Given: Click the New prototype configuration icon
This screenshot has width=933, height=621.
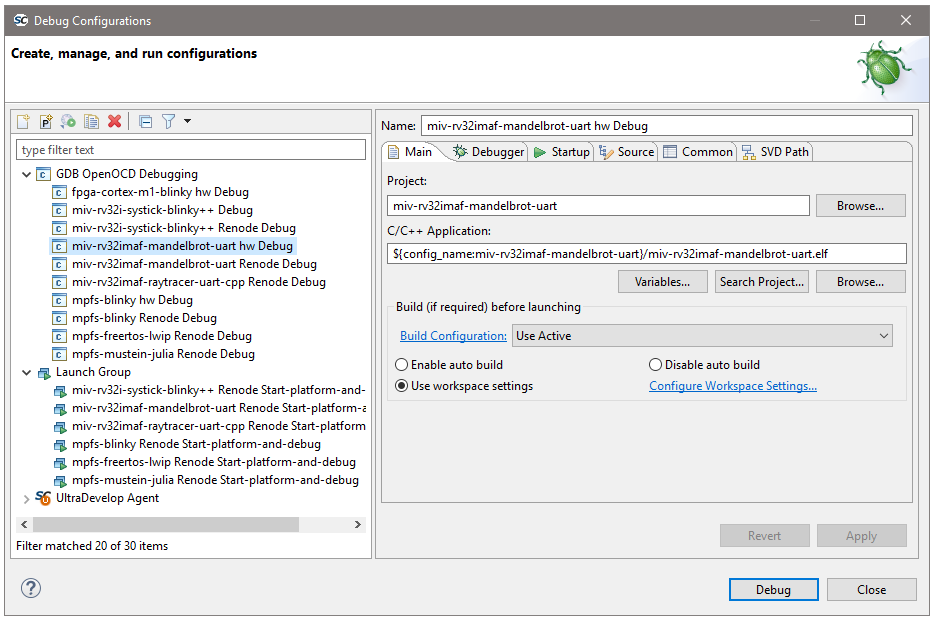Looking at the screenshot, I should 46,121.
